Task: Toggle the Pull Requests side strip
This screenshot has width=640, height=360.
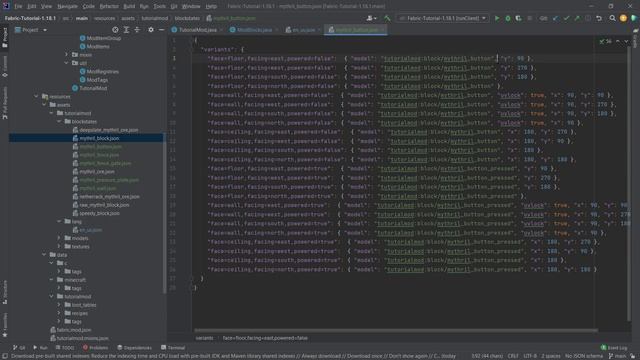Action: 5,103
